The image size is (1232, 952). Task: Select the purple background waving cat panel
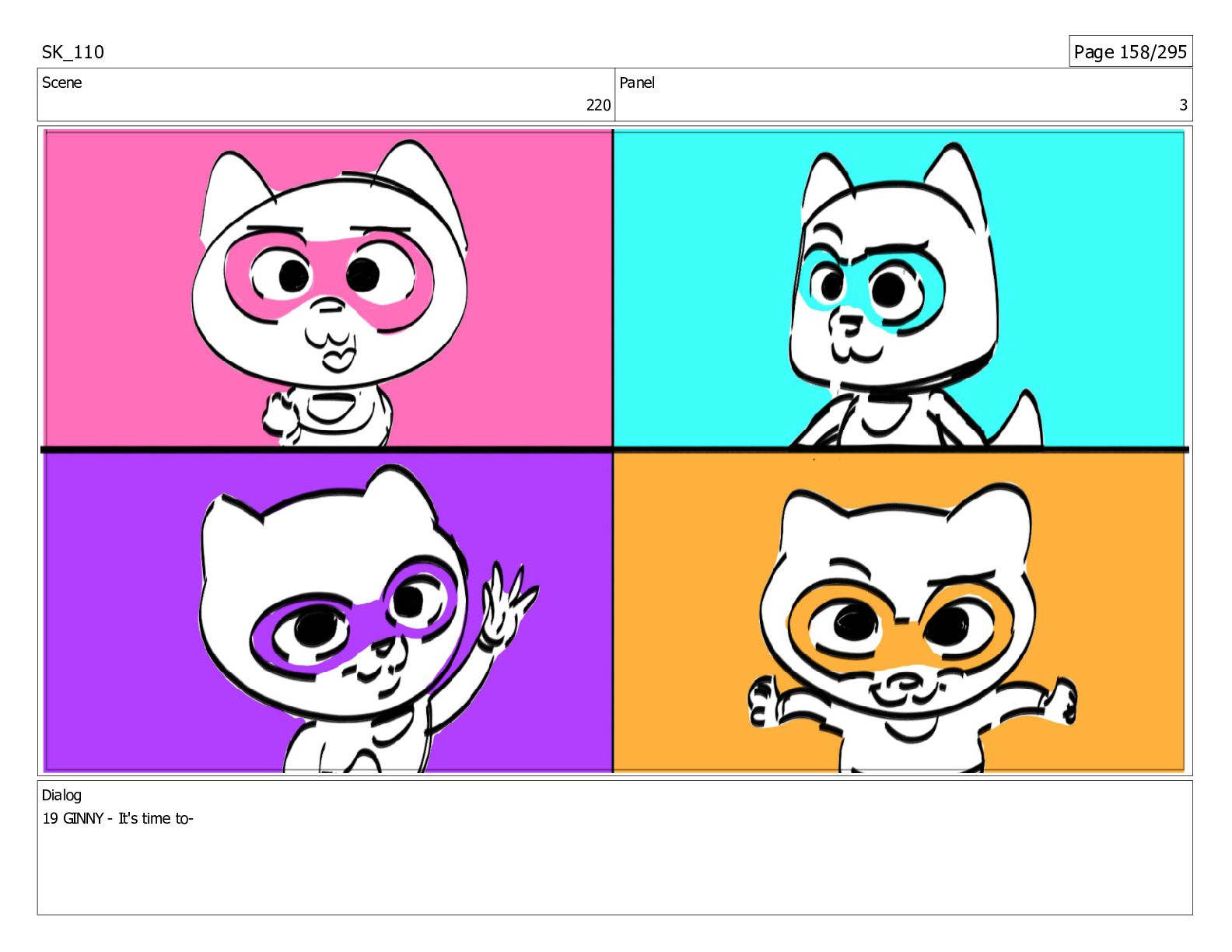(328, 612)
